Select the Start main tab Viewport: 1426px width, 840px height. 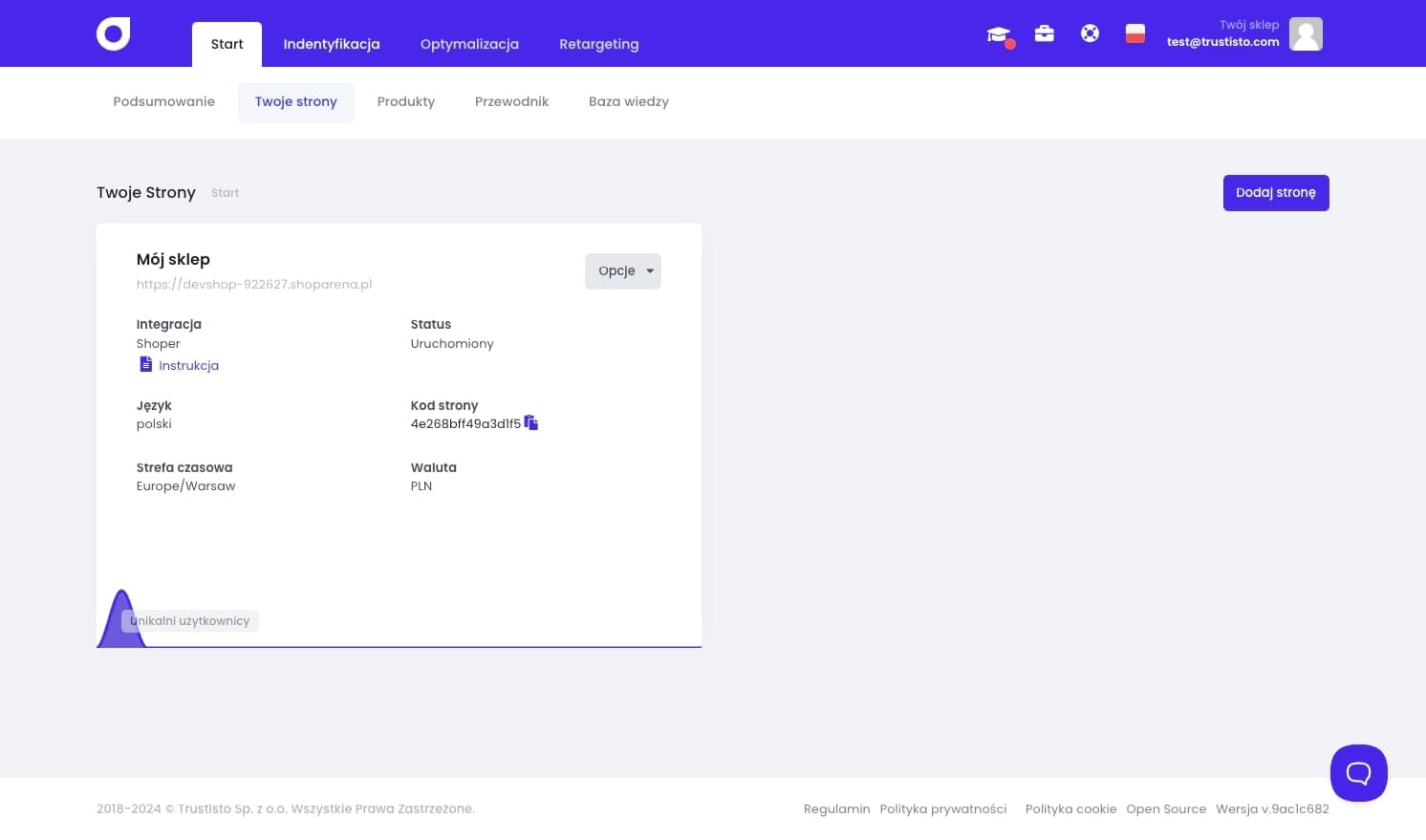(x=227, y=44)
